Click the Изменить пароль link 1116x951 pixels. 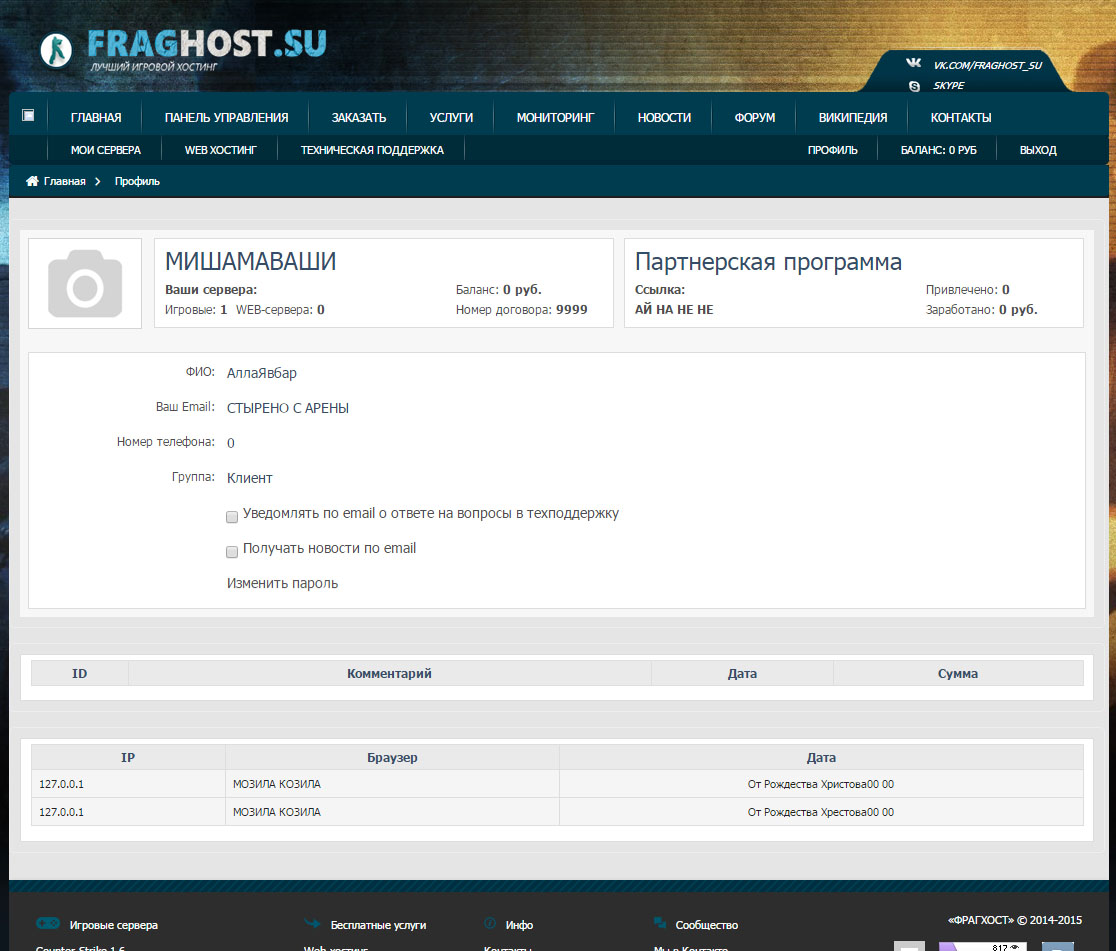(x=283, y=583)
